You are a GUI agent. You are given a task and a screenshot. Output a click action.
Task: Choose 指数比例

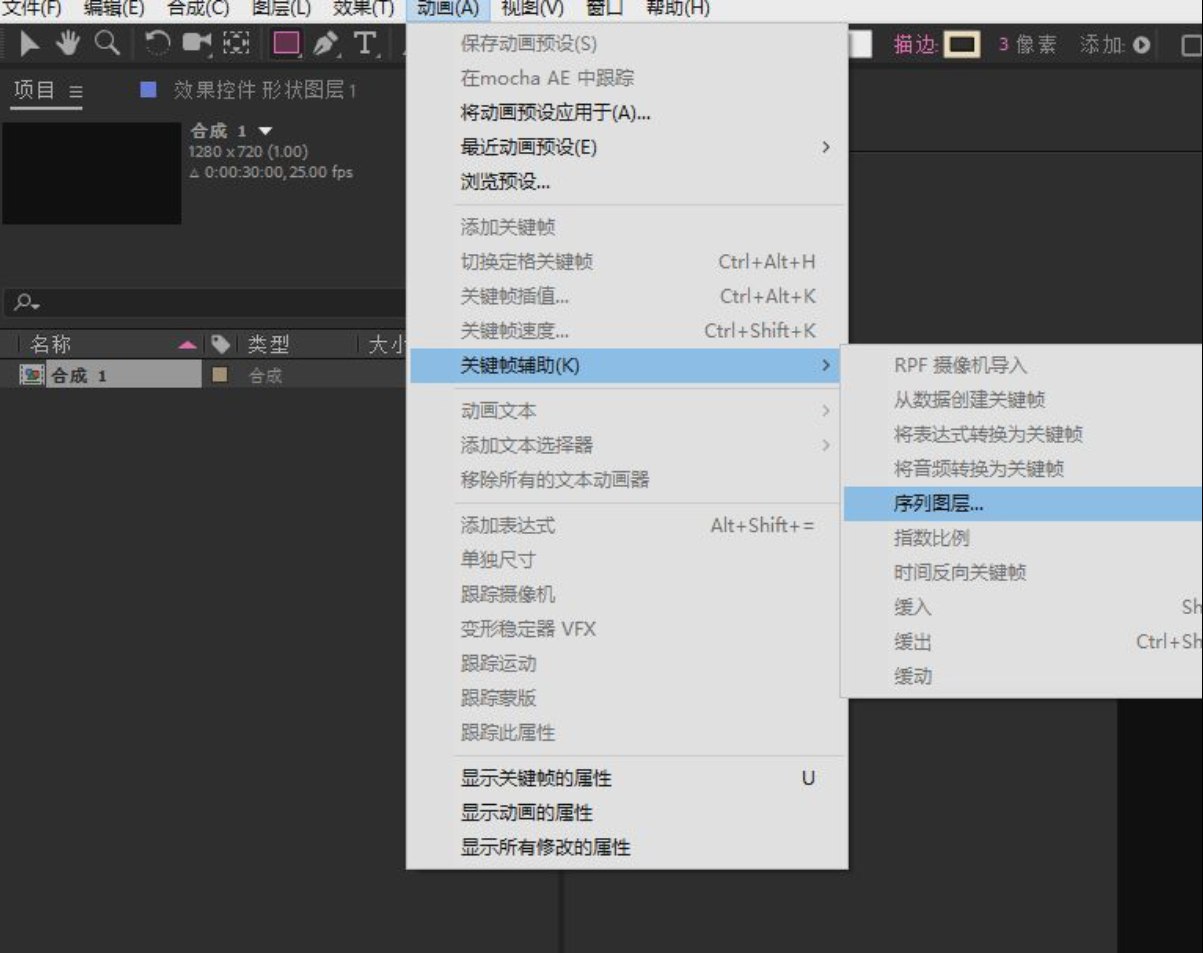click(x=1023, y=538)
